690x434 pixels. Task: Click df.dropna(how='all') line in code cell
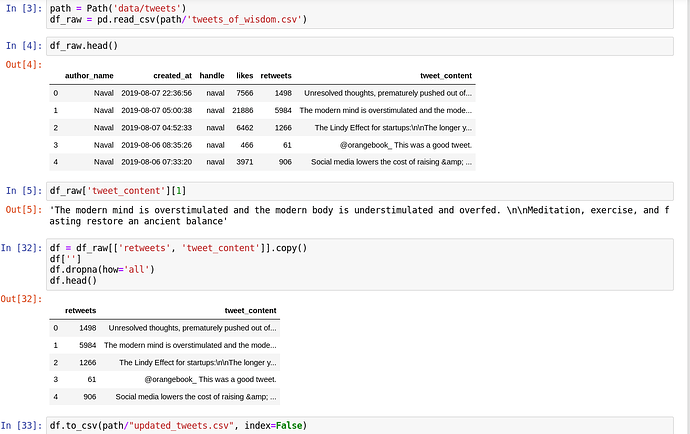(102, 269)
